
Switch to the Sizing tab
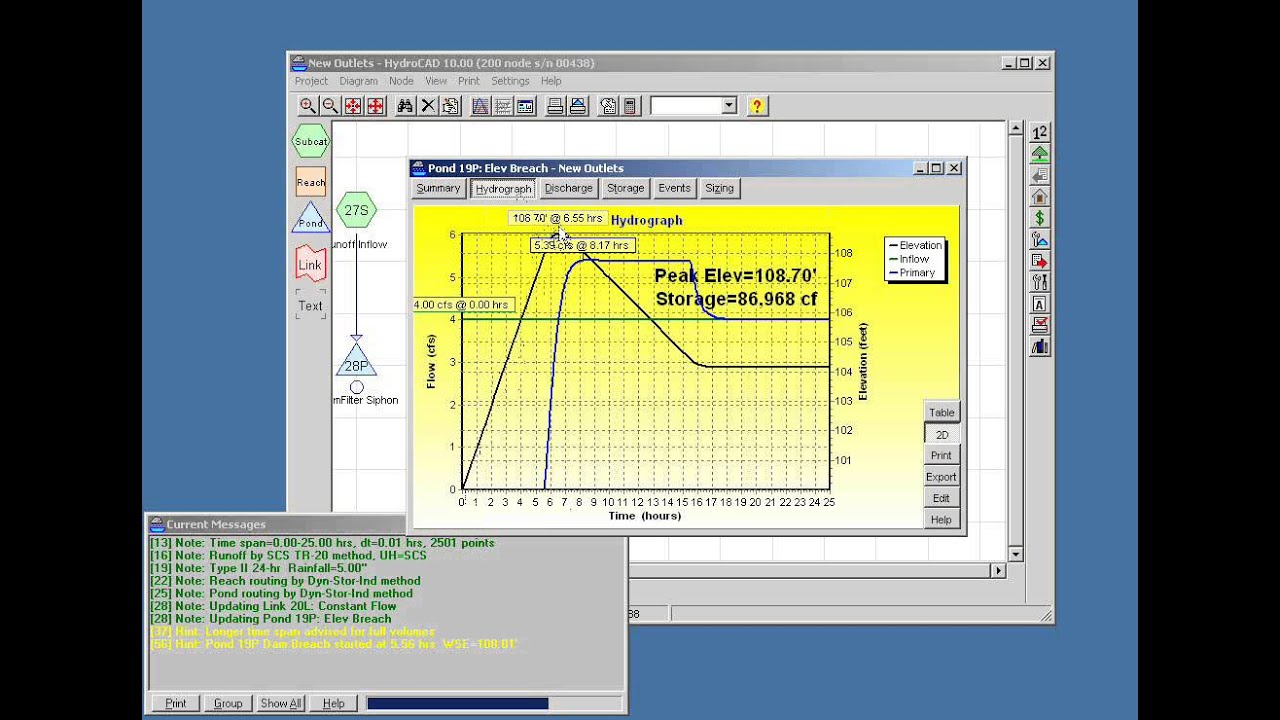719,188
